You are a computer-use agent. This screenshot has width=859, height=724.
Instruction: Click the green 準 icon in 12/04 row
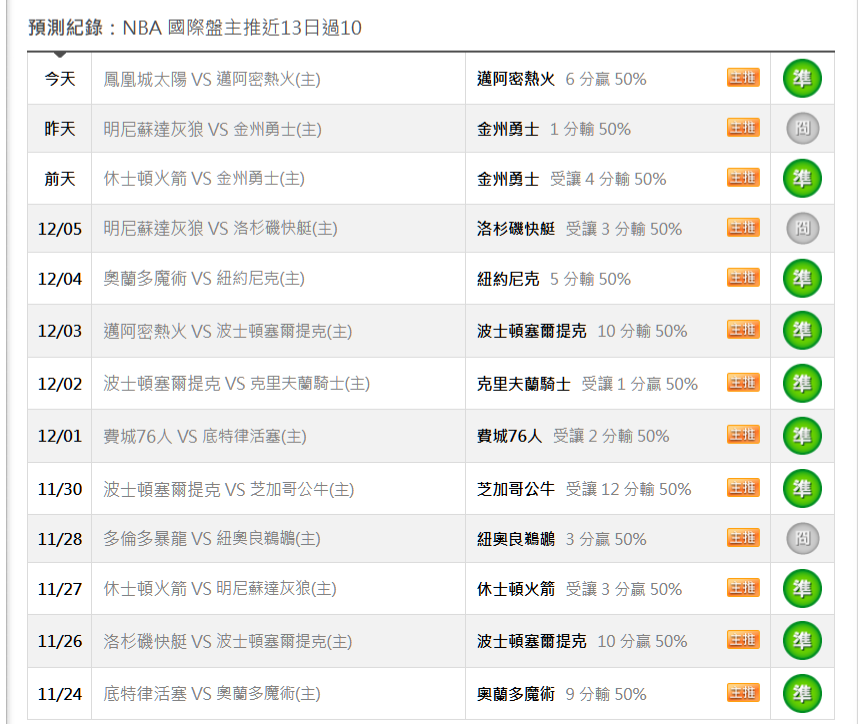(x=802, y=279)
